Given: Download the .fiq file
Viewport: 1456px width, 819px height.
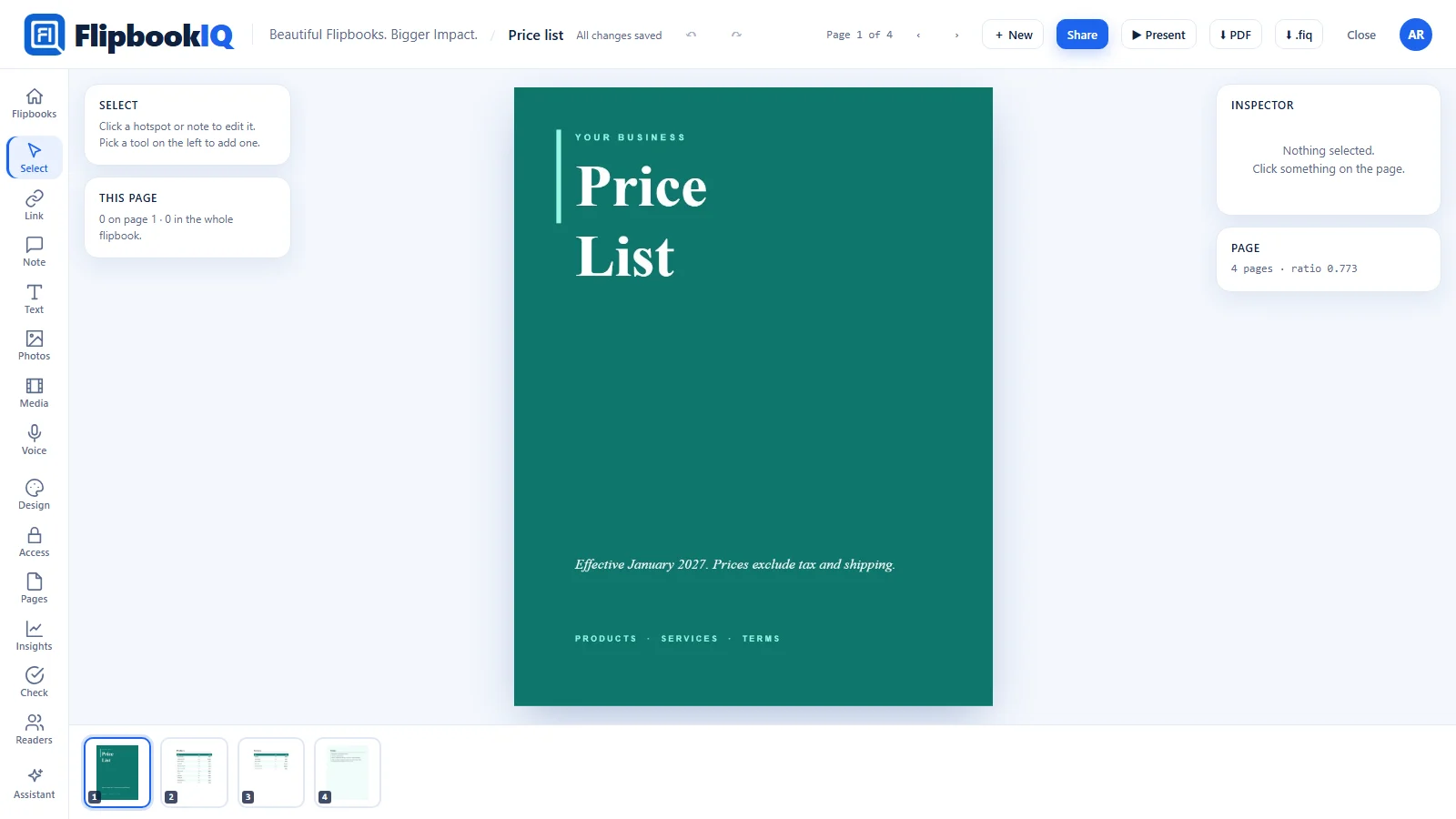Looking at the screenshot, I should tap(1299, 35).
